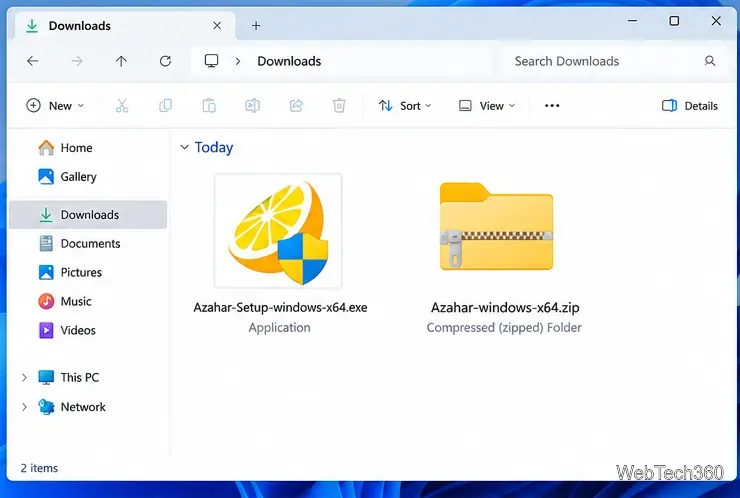Select the Downloads window tab
Image resolution: width=740 pixels, height=498 pixels.
tap(125, 25)
